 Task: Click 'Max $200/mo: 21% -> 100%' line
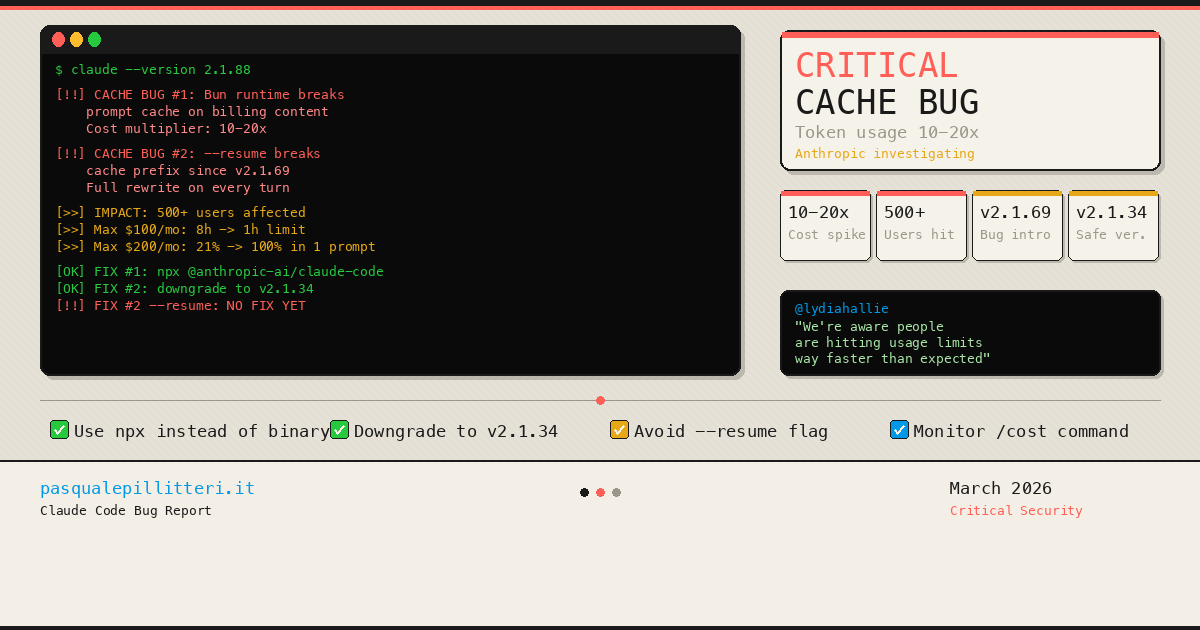tap(215, 247)
